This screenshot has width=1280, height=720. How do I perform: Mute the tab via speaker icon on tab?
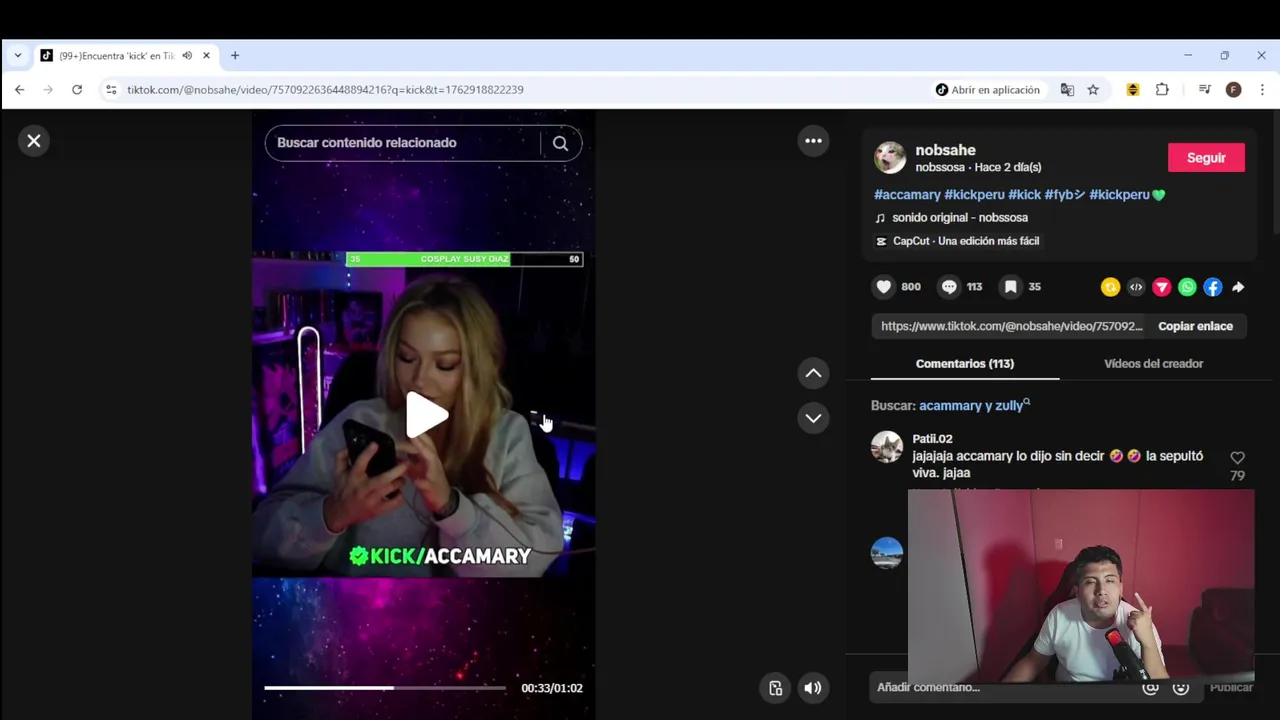click(x=187, y=56)
